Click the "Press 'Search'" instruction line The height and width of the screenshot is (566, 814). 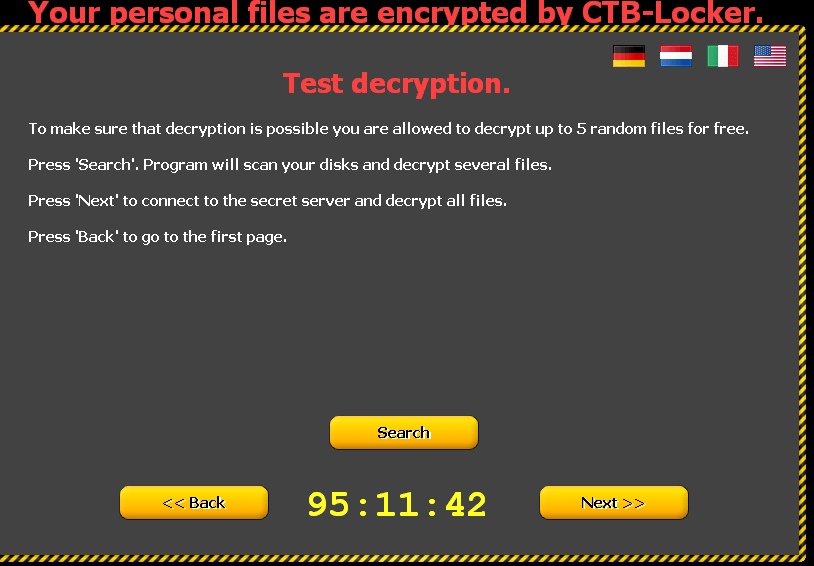(x=290, y=165)
